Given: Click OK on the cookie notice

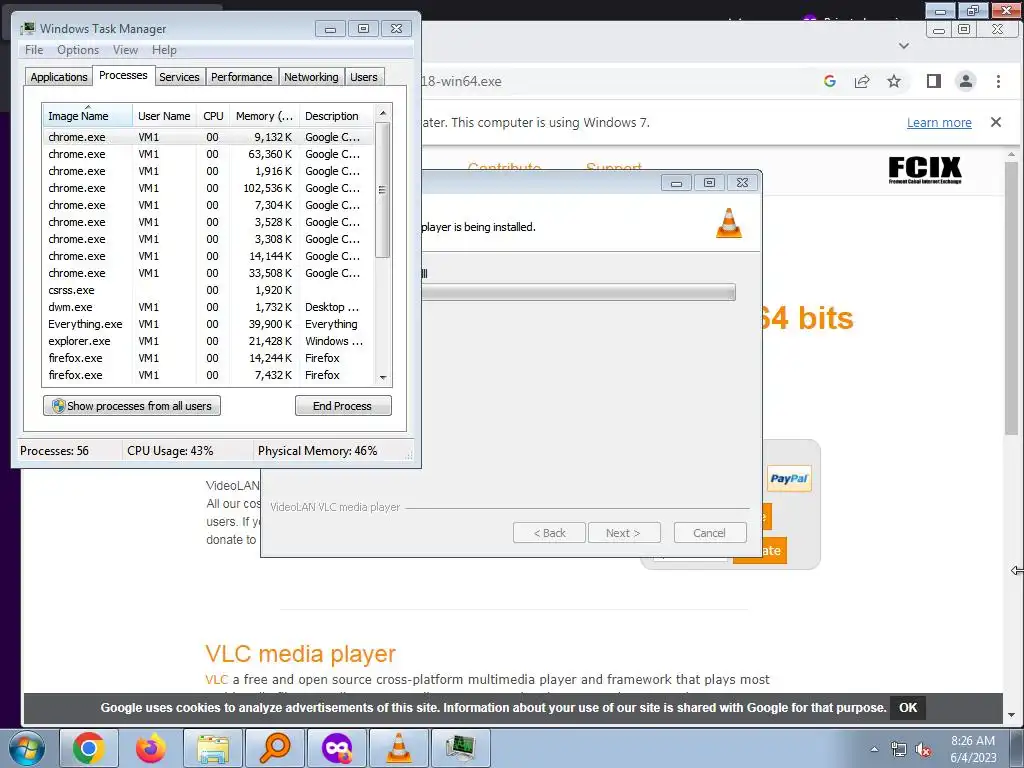Looking at the screenshot, I should pos(908,707).
